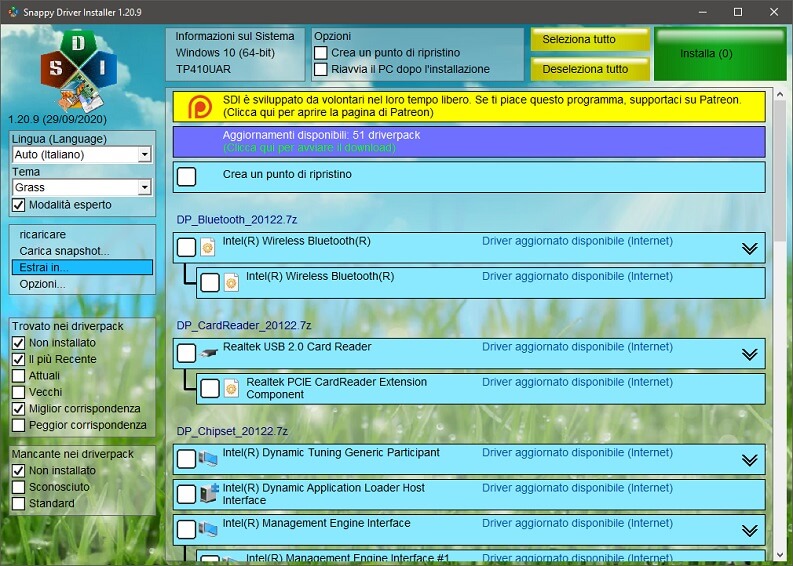Enable the Sconosciuto filter
The height and width of the screenshot is (566, 793).
click(x=18, y=487)
